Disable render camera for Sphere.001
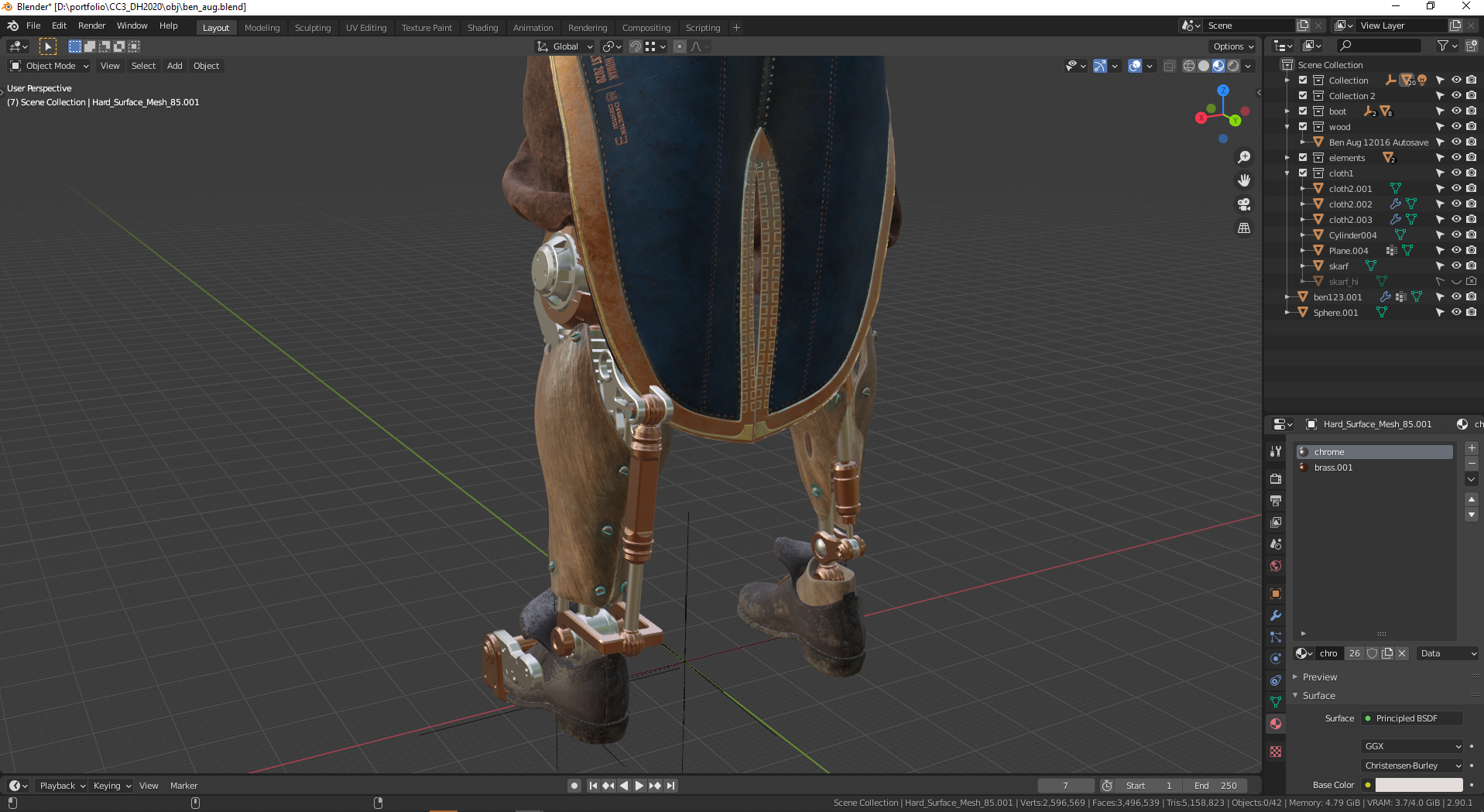 pyautogui.click(x=1471, y=312)
